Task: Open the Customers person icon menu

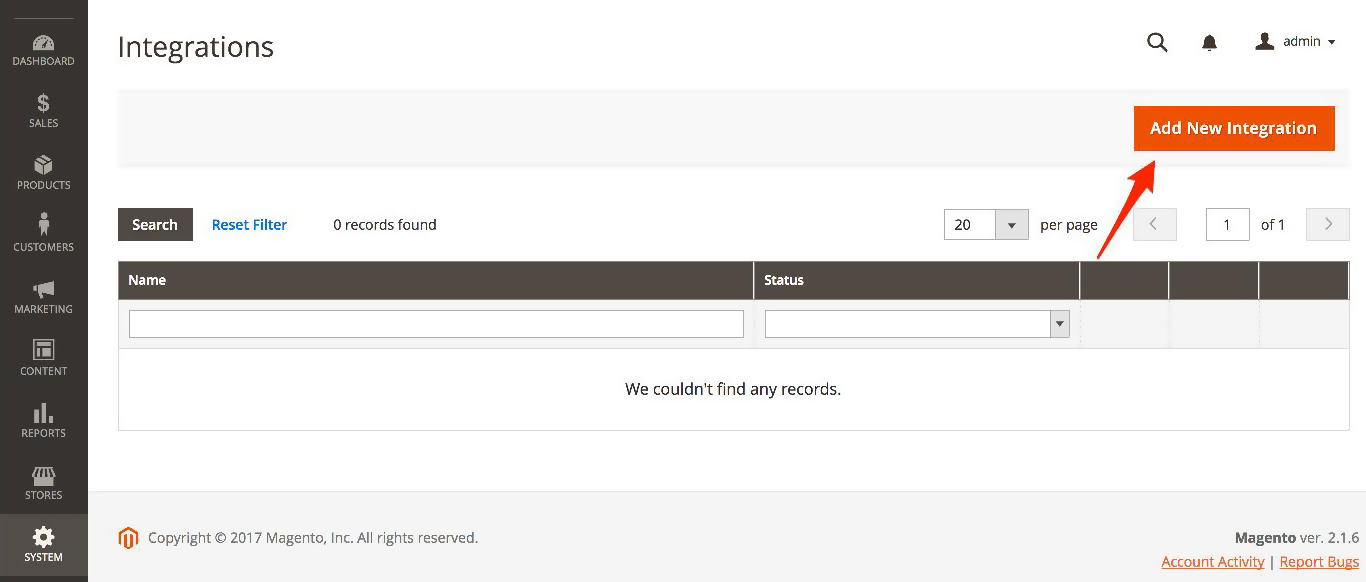Action: click(x=43, y=235)
